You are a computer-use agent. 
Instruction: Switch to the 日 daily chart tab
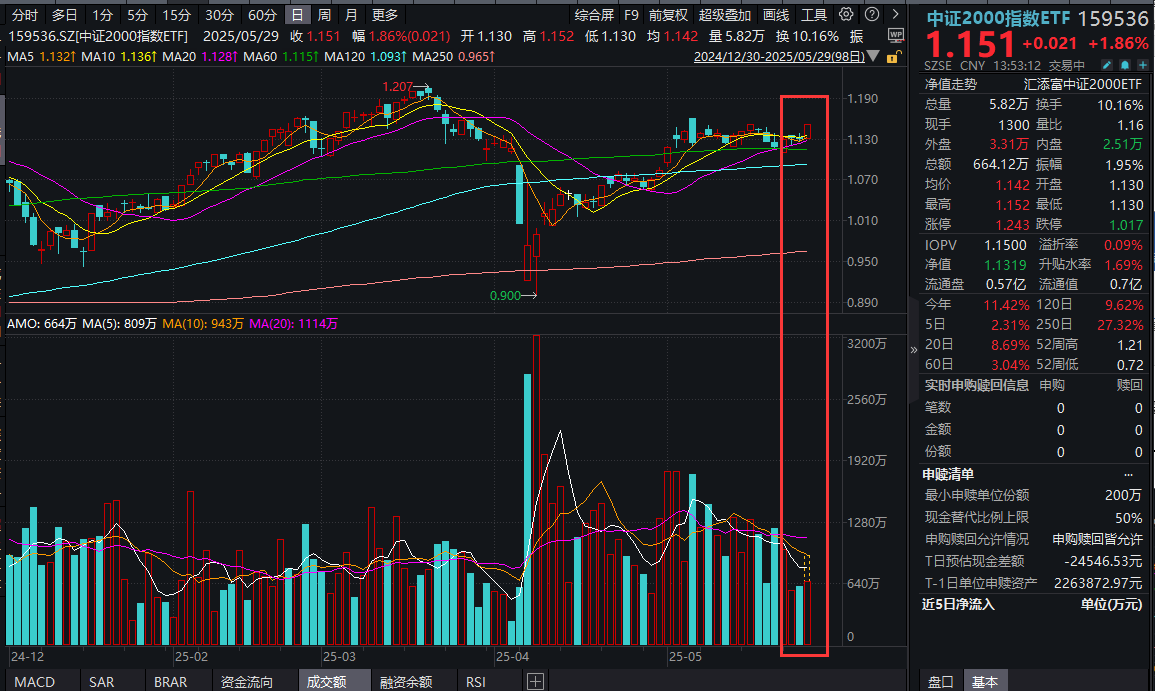(300, 15)
